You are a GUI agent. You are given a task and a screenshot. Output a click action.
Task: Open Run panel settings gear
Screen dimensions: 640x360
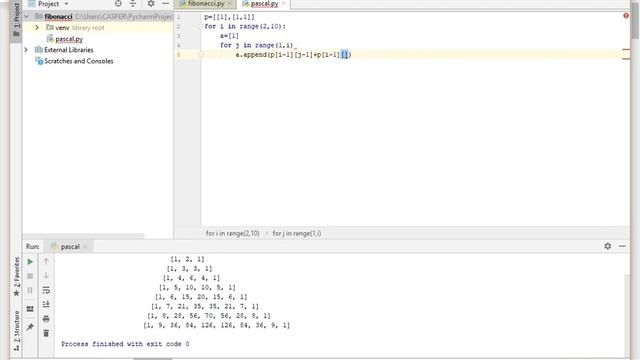(x=608, y=246)
